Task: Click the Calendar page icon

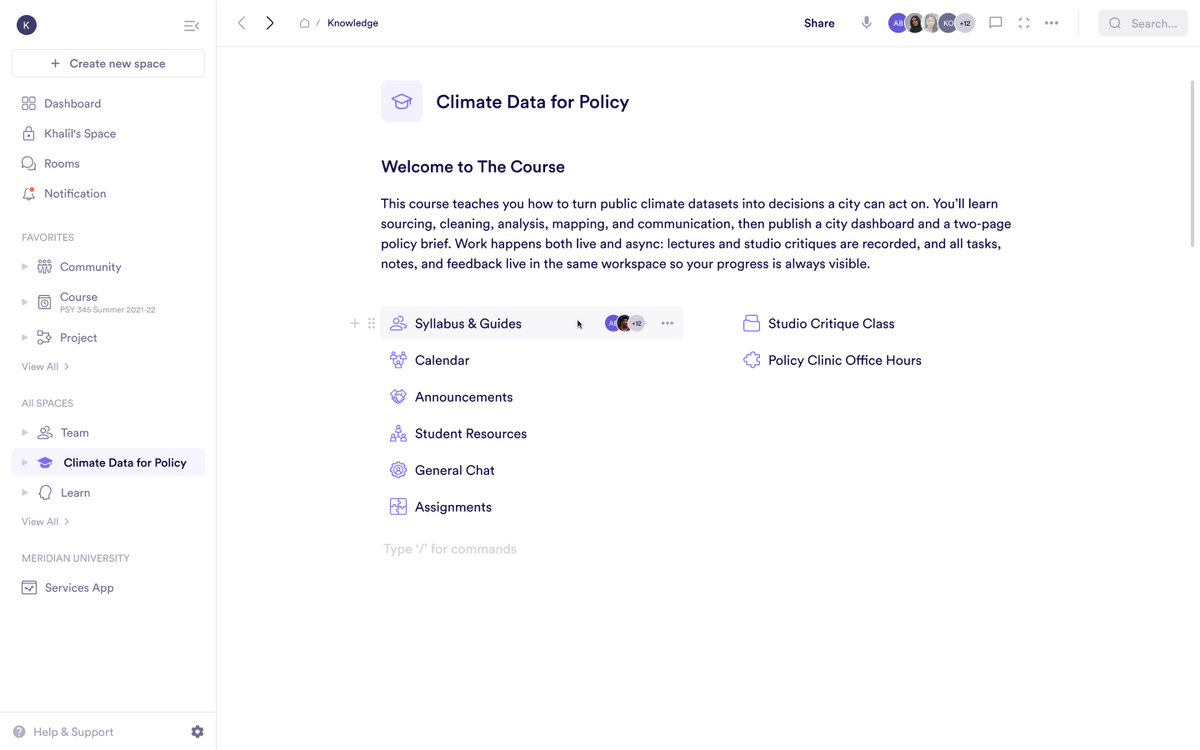Action: point(398,360)
